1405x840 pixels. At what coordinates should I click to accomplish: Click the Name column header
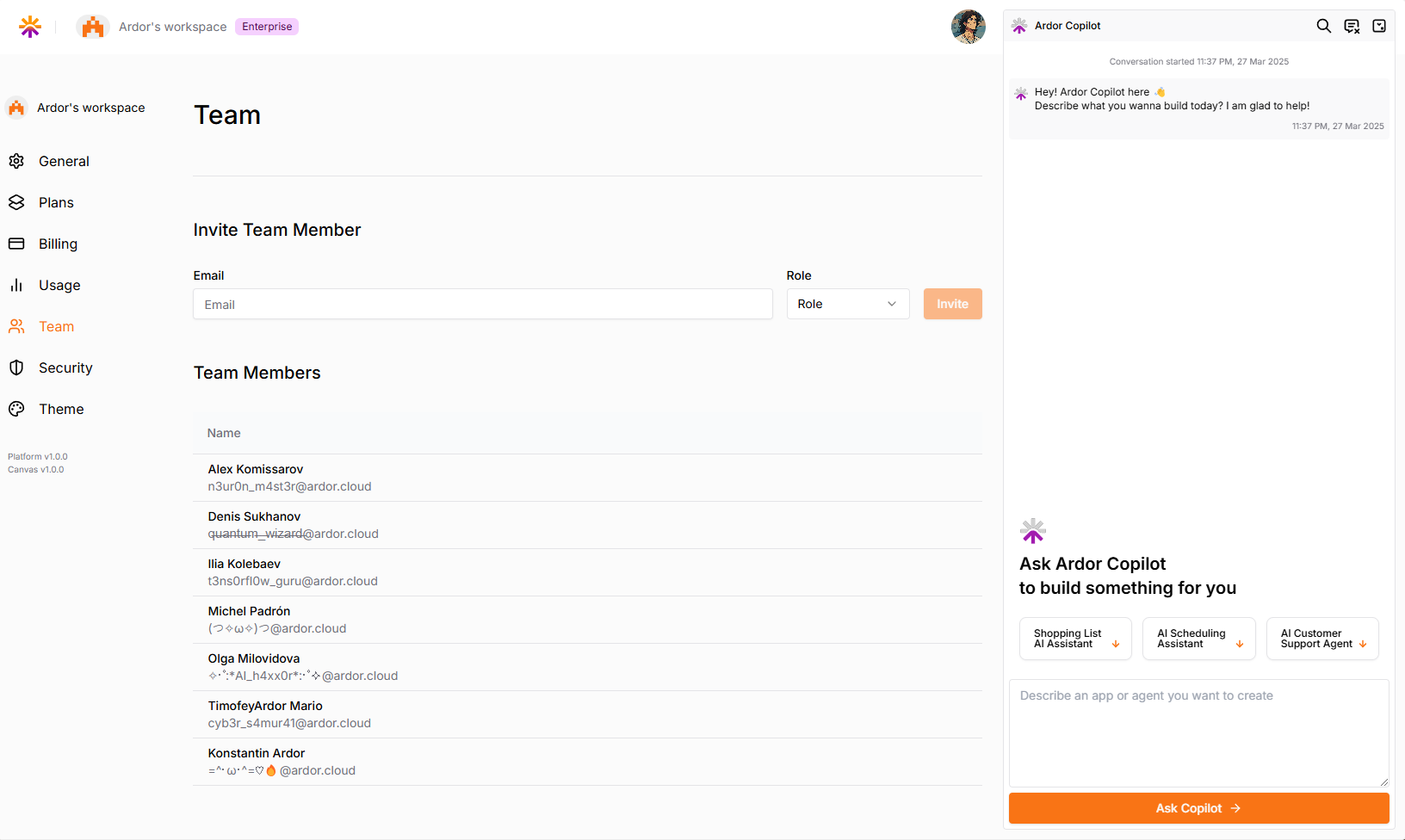[x=224, y=433]
